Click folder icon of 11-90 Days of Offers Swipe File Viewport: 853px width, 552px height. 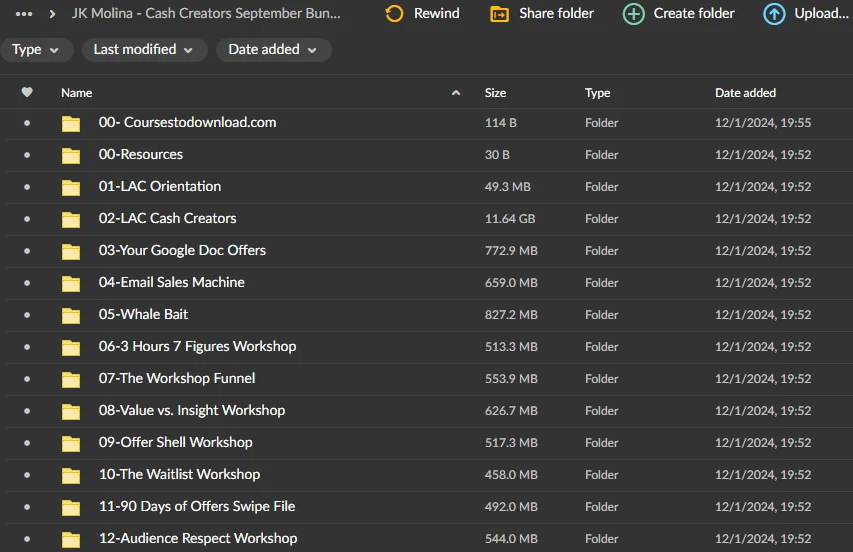click(71, 507)
